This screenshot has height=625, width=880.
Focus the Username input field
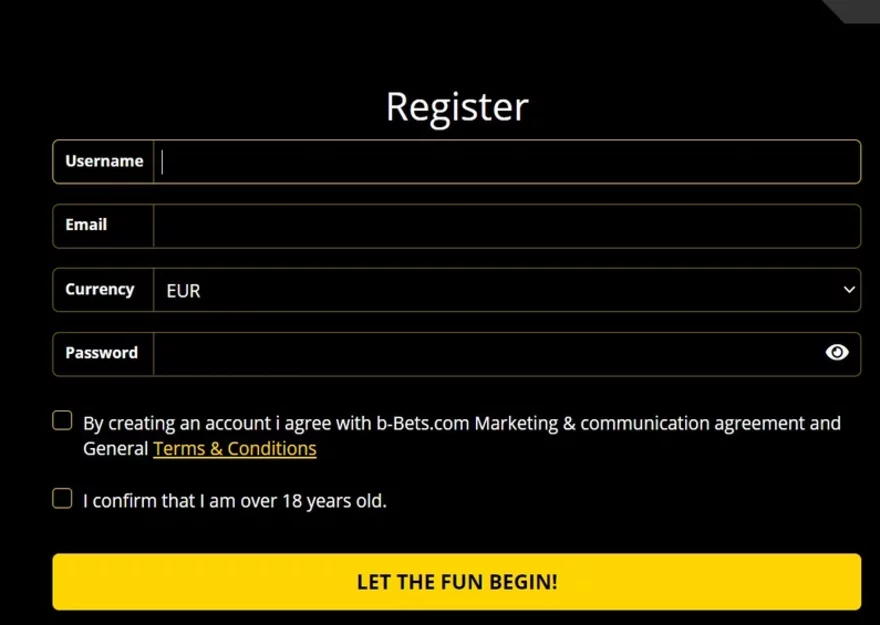coord(507,162)
